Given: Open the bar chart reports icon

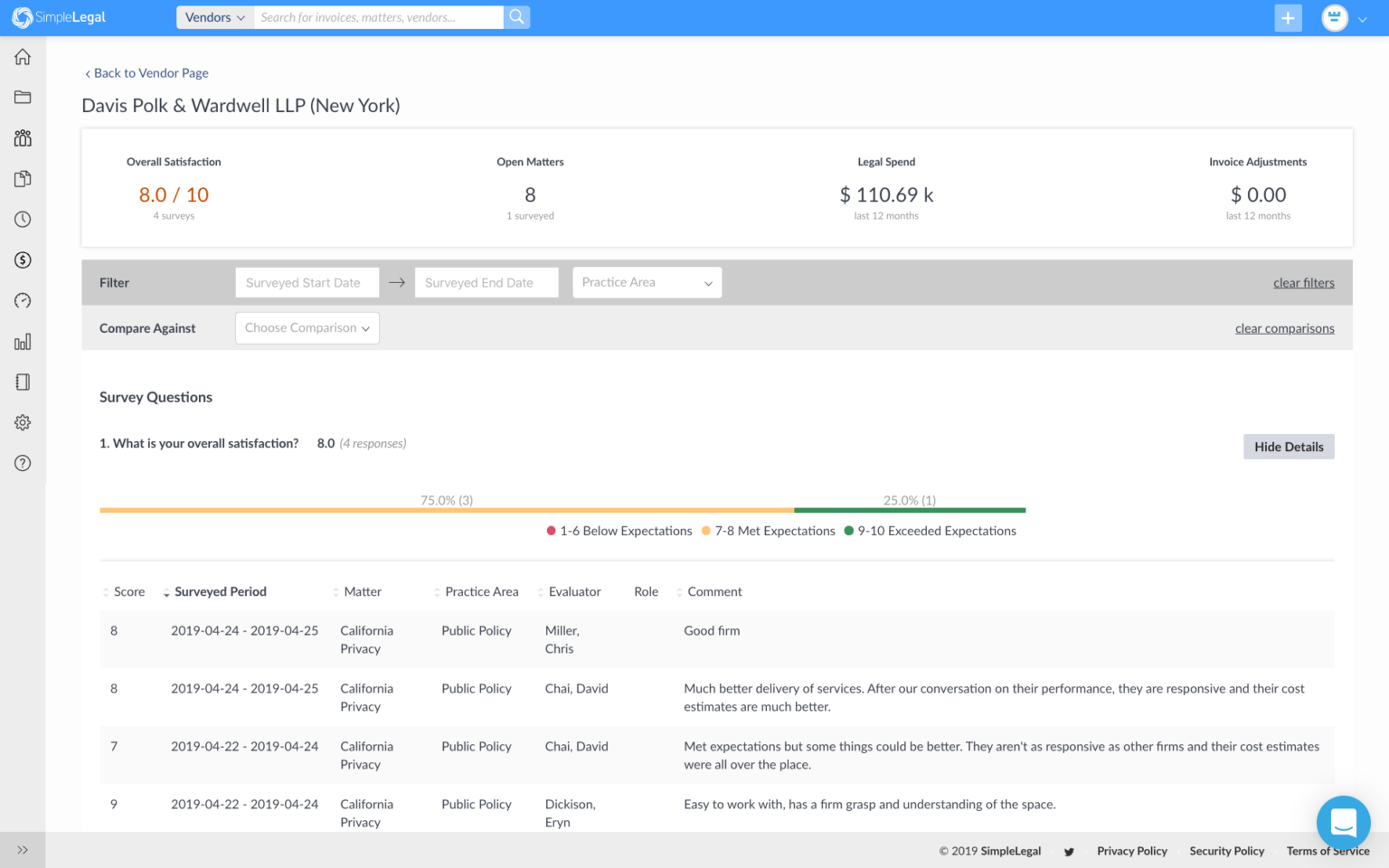Looking at the screenshot, I should pyautogui.click(x=23, y=342).
